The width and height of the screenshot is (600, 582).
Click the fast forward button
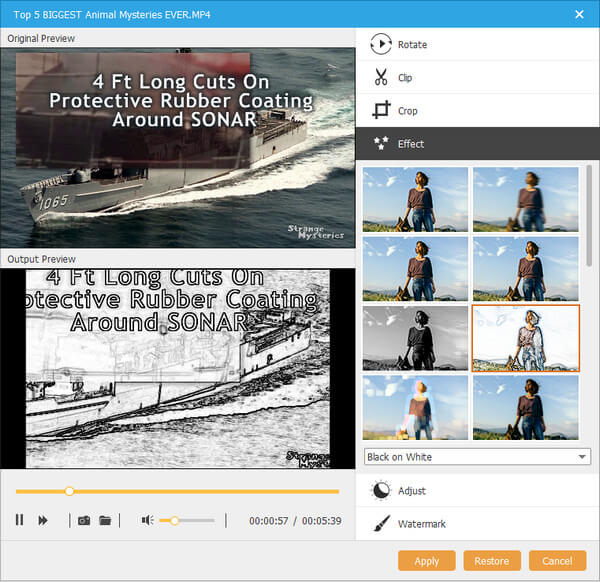43,520
